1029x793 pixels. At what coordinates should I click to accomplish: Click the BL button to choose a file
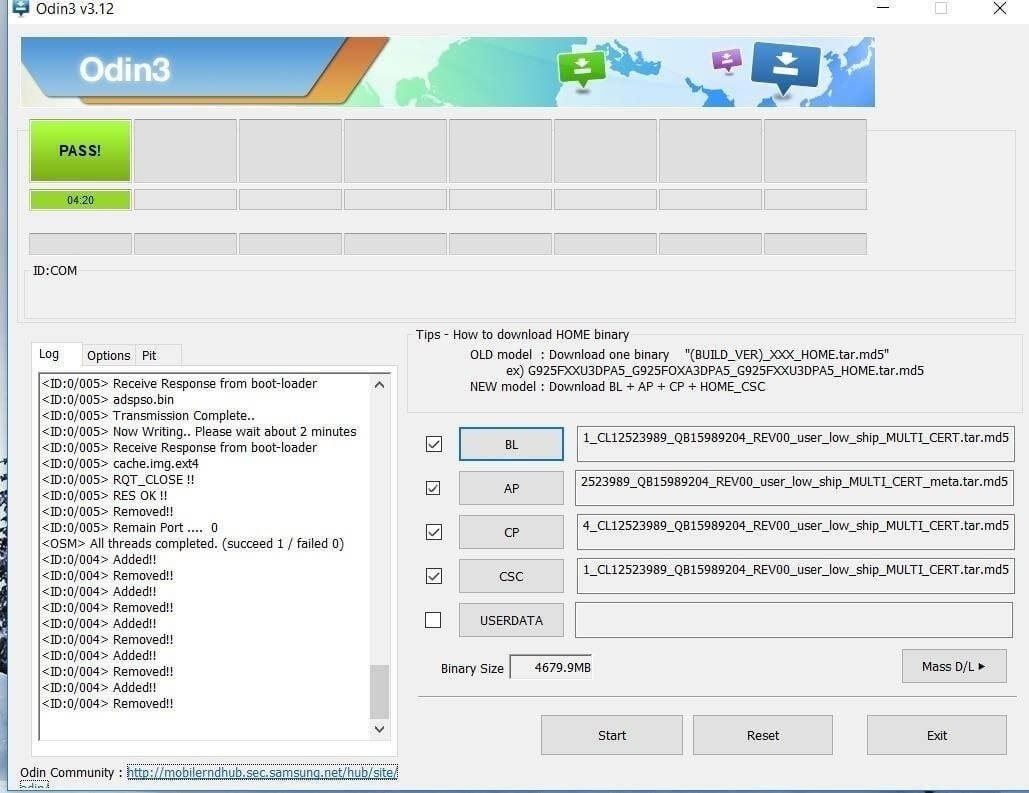point(511,444)
